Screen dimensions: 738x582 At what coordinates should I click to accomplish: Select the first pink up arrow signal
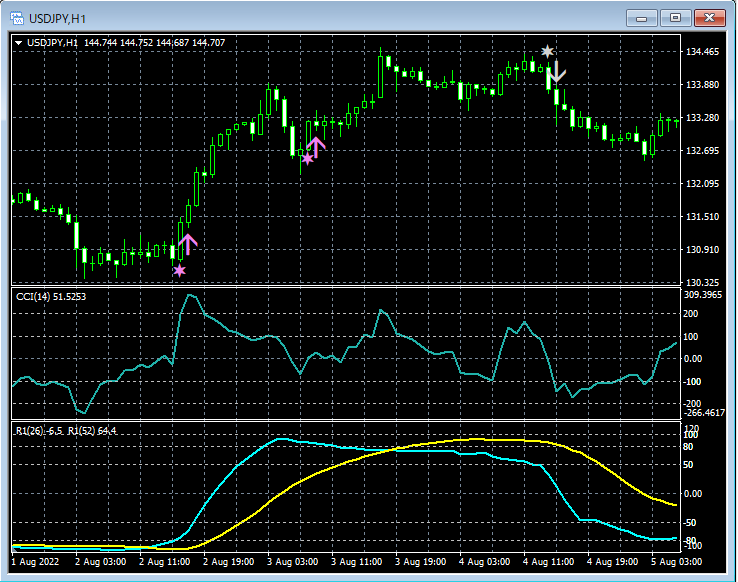(x=188, y=242)
